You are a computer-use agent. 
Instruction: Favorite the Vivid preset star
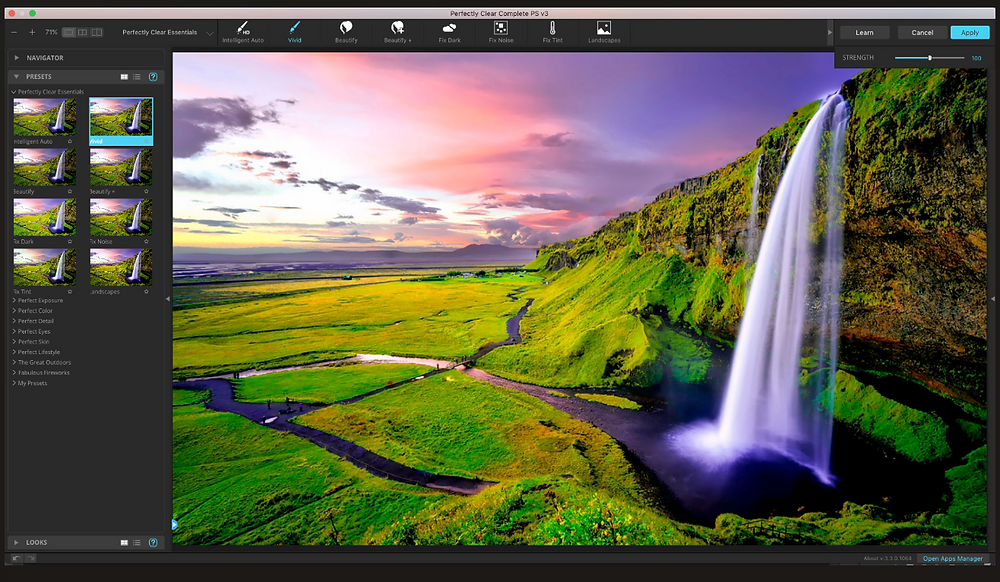pyautogui.click(x=146, y=142)
